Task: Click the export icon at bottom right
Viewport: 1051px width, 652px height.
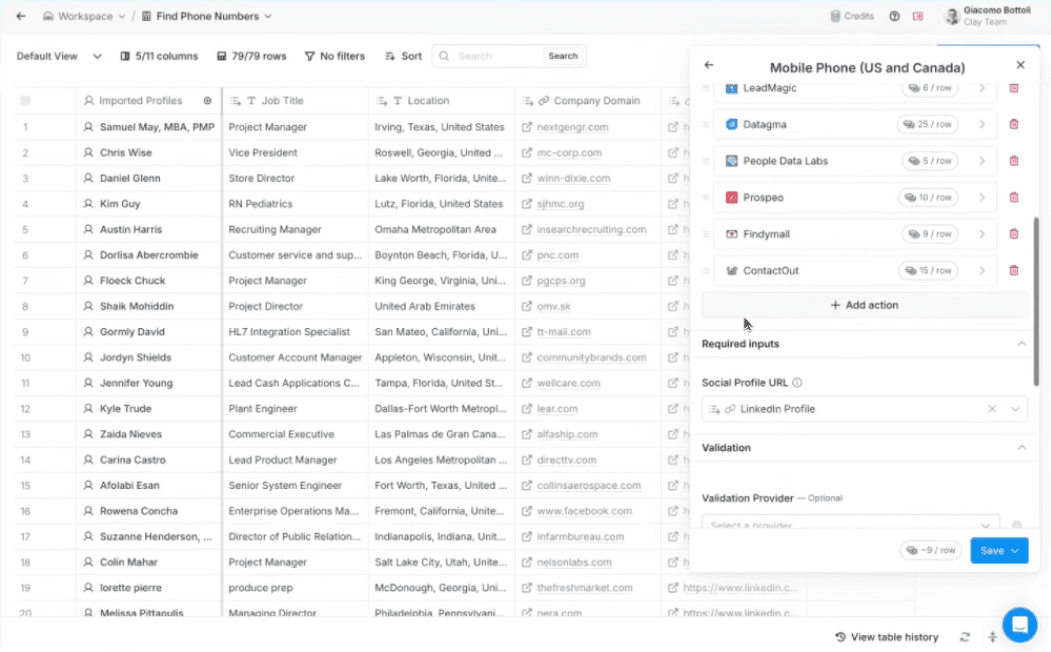Action: coord(992,637)
